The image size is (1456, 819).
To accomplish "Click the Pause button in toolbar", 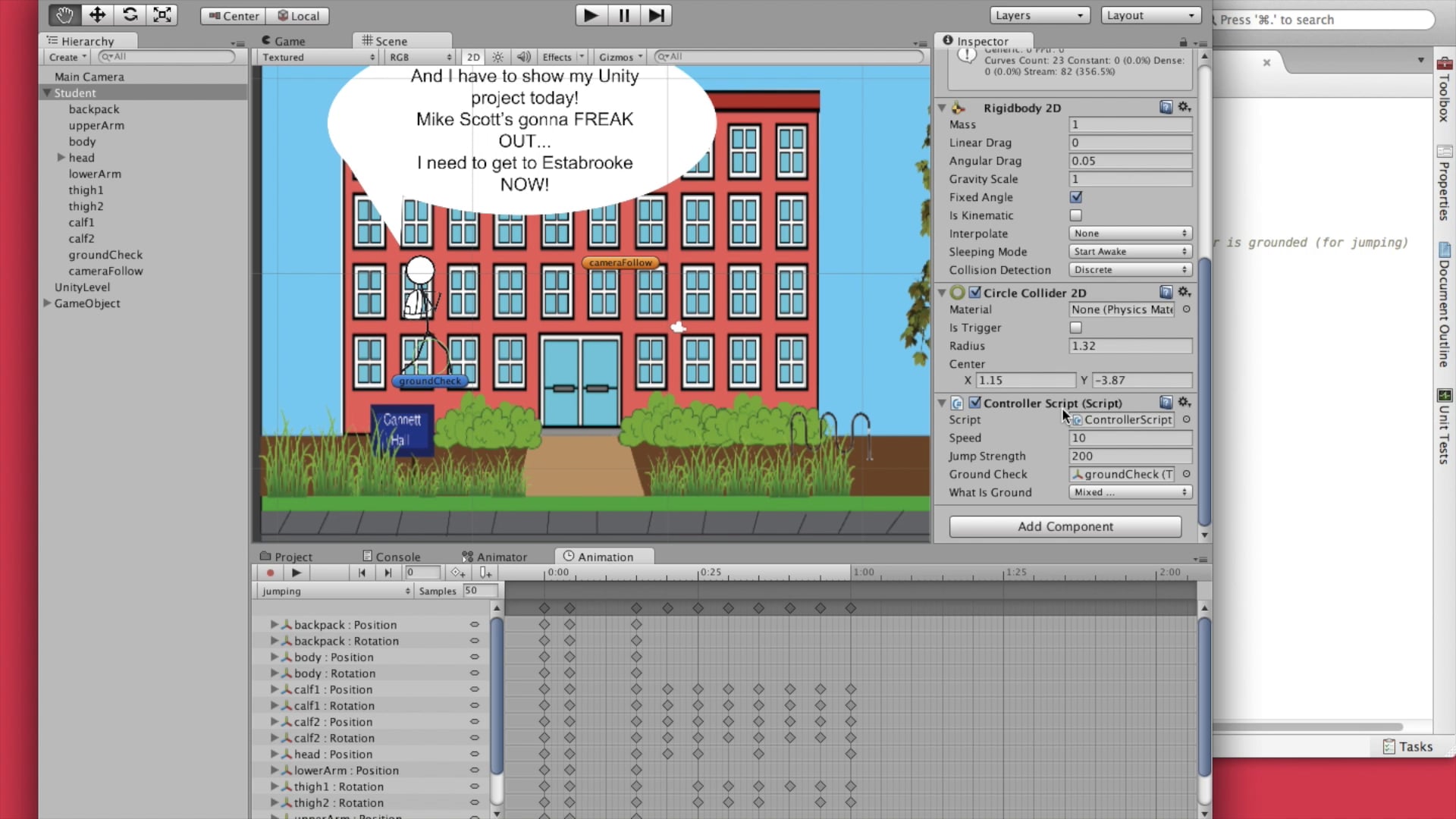I will pos(624,15).
